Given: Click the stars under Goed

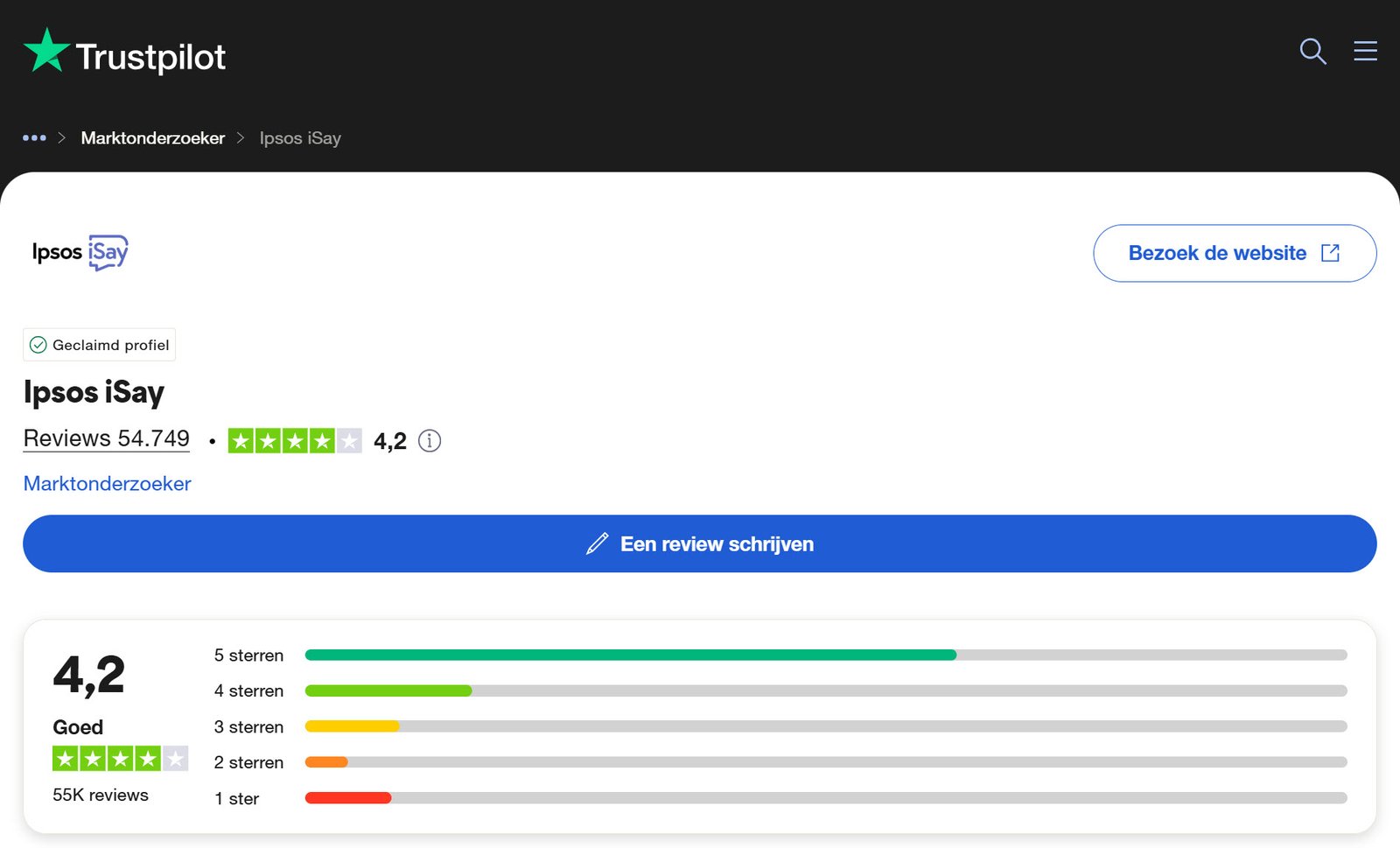Looking at the screenshot, I should 120,759.
